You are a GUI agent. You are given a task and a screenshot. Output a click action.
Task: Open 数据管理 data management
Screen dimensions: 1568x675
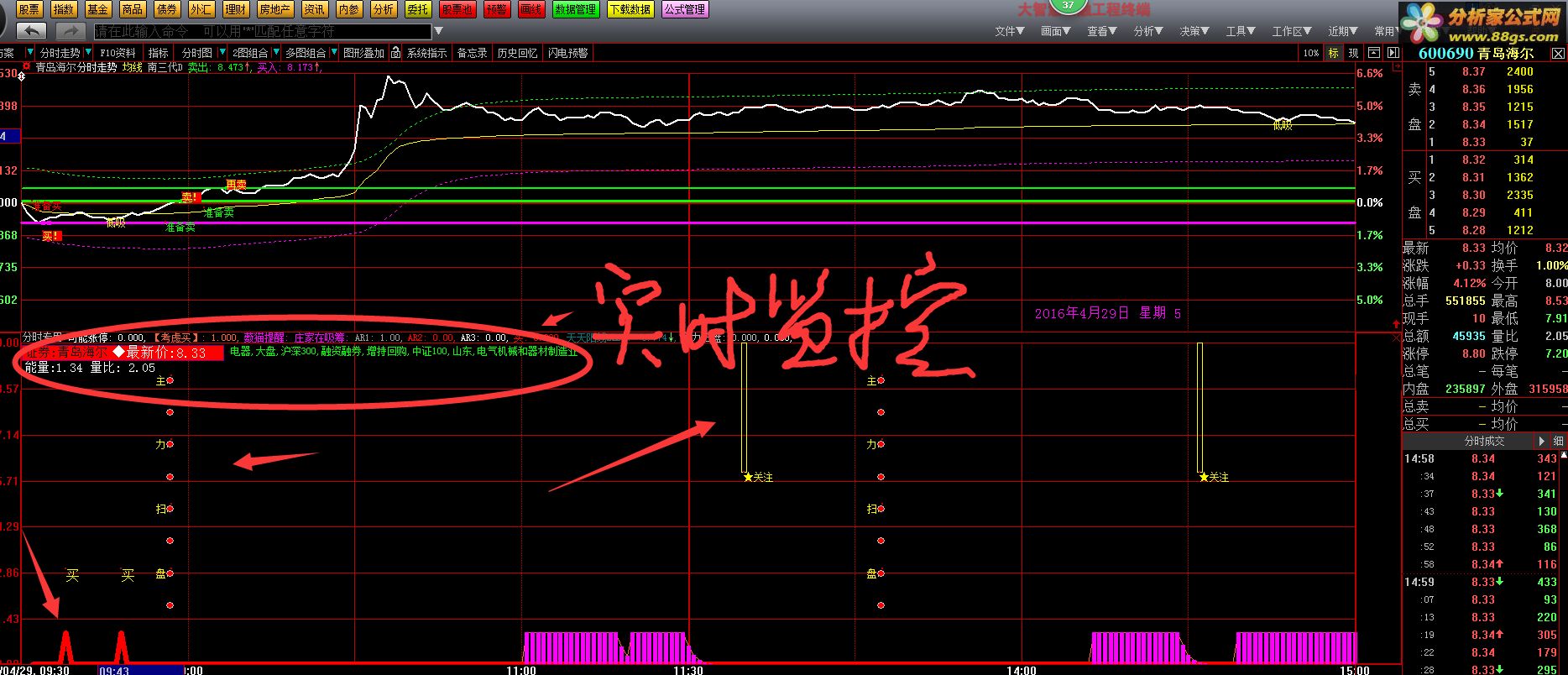click(576, 9)
